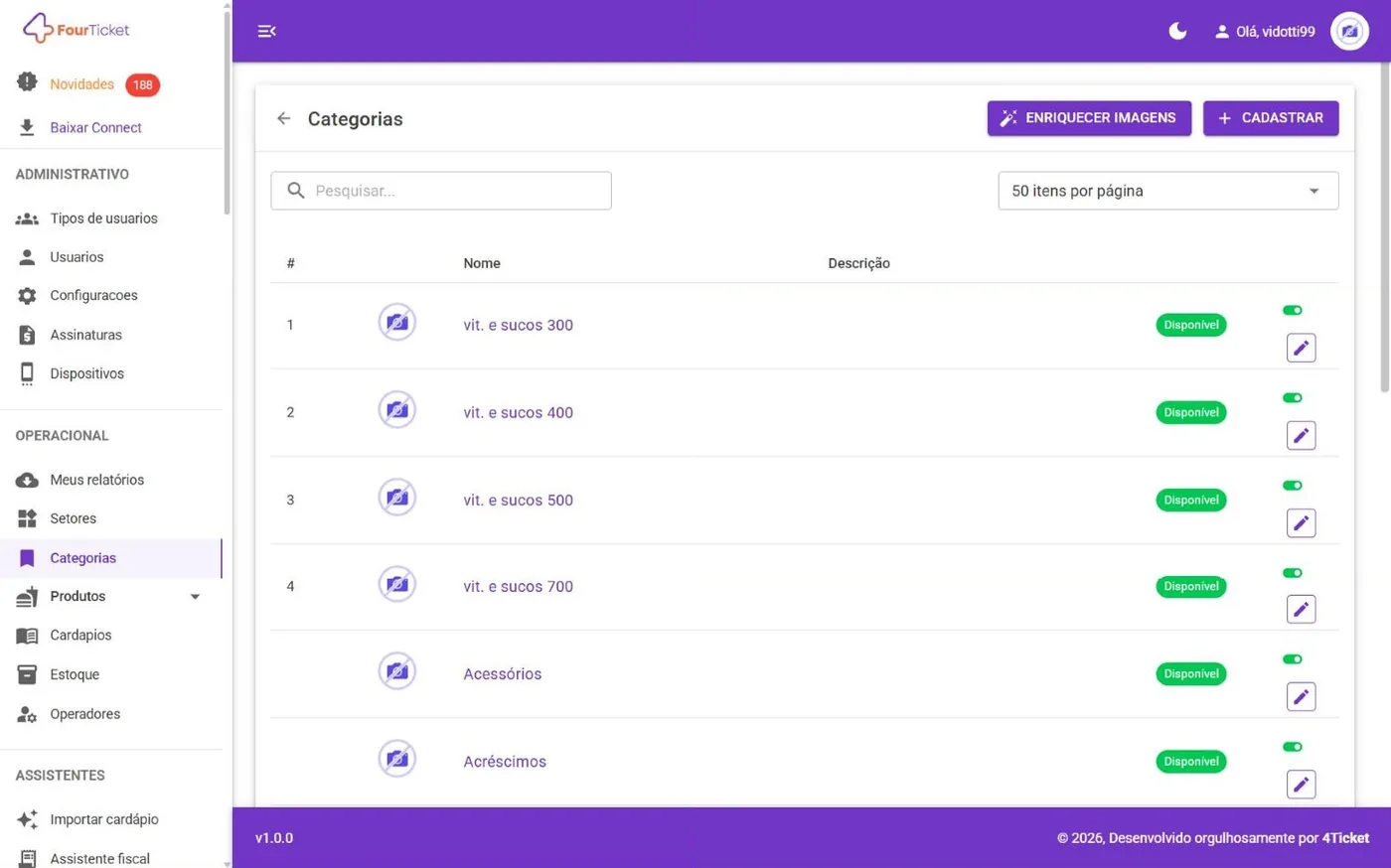This screenshot has height=868, width=1391.
Task: Expand the Produtos submenu arrow
Action: [x=195, y=597]
